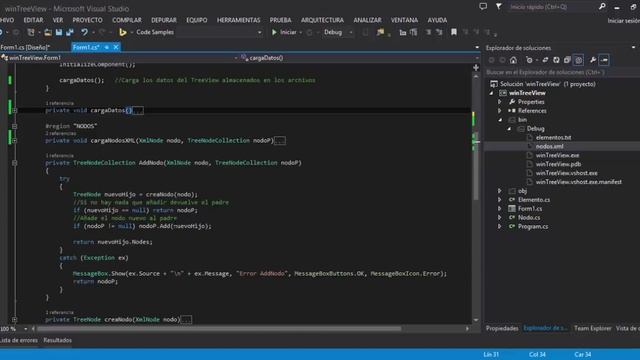Click the Decrease Indent toolbar icon
Viewport: 640px width, 360px height.
tap(403, 32)
